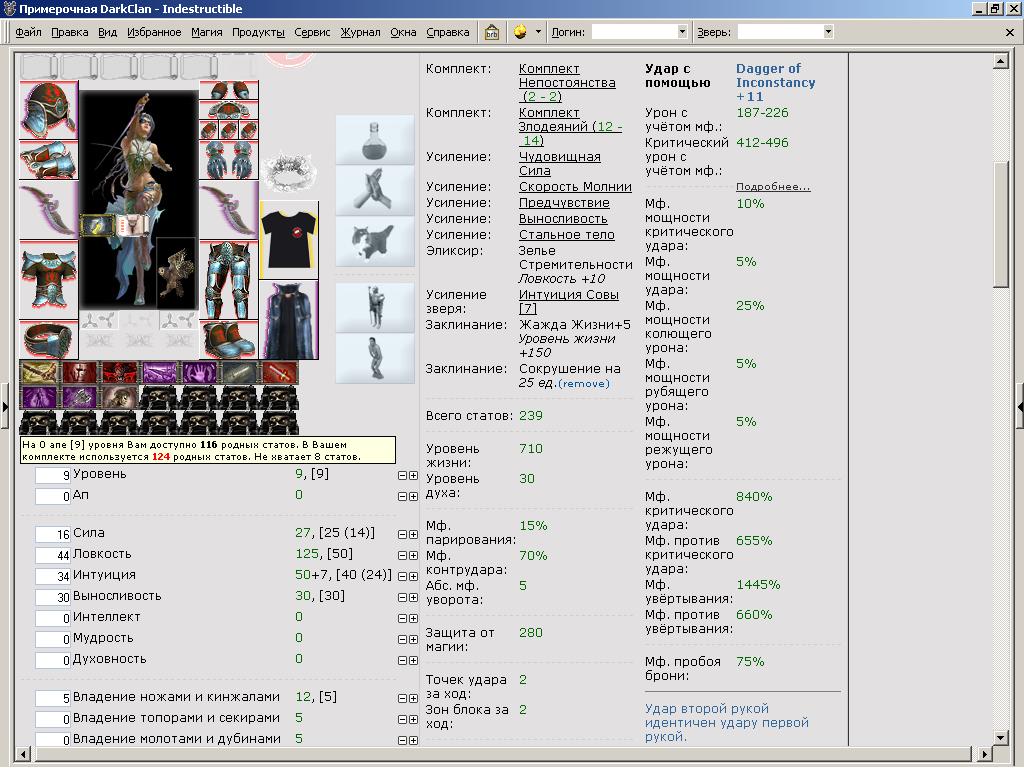Click the (remove) link after Сокрушение
The image size is (1024, 768).
584,384
